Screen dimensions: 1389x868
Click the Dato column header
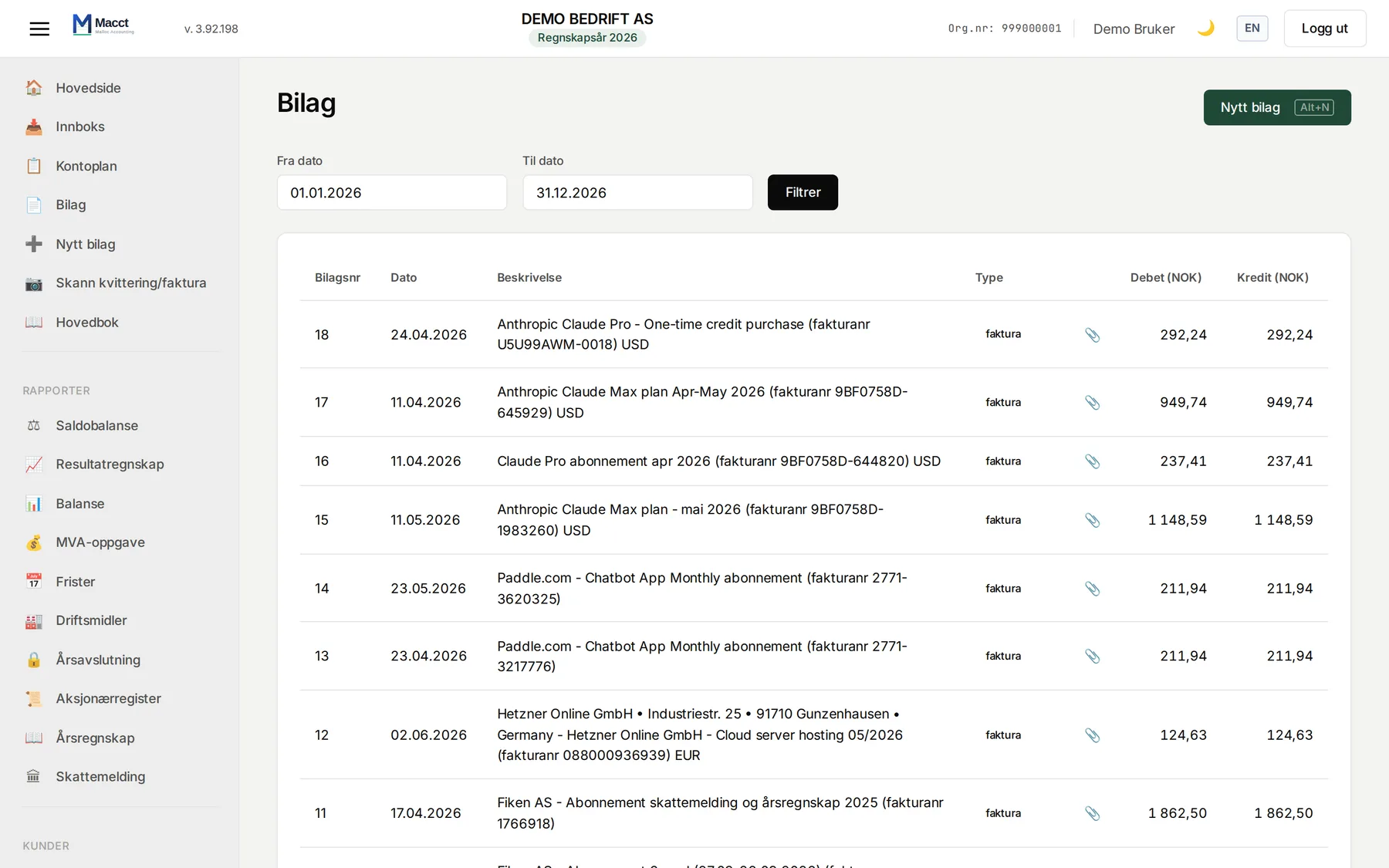point(404,278)
